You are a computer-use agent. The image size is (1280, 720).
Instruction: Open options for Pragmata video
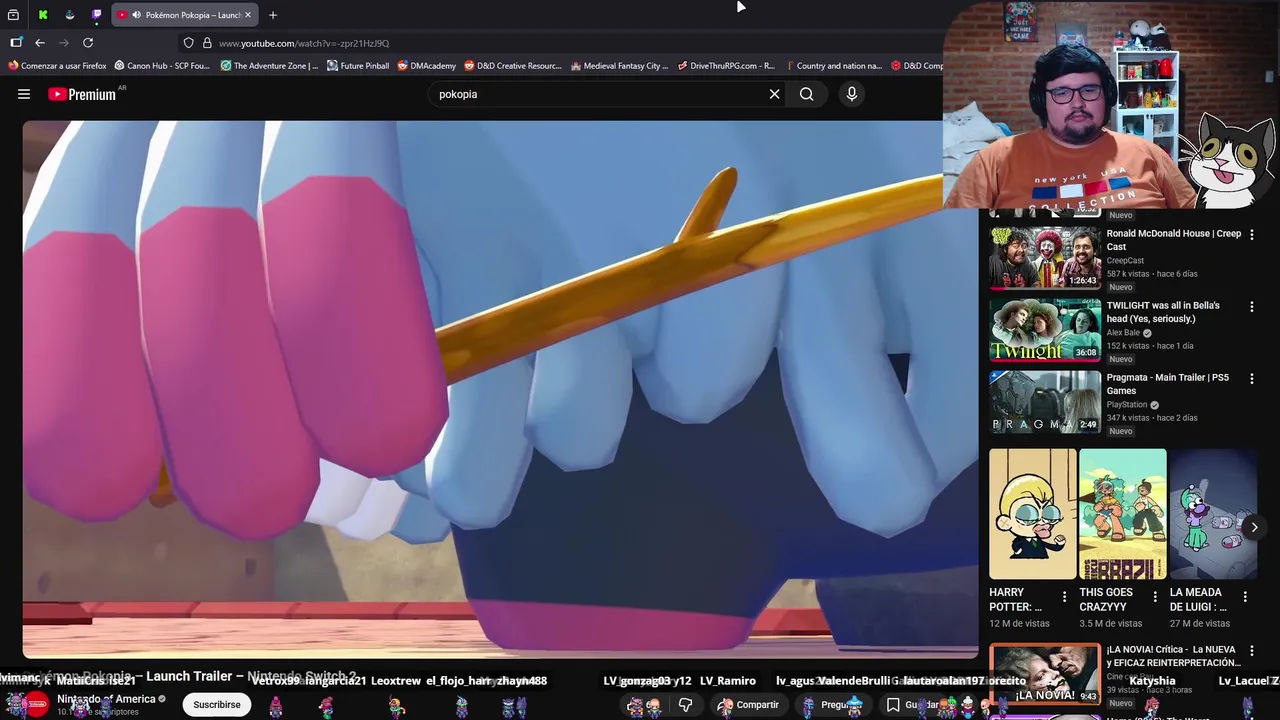point(1251,379)
